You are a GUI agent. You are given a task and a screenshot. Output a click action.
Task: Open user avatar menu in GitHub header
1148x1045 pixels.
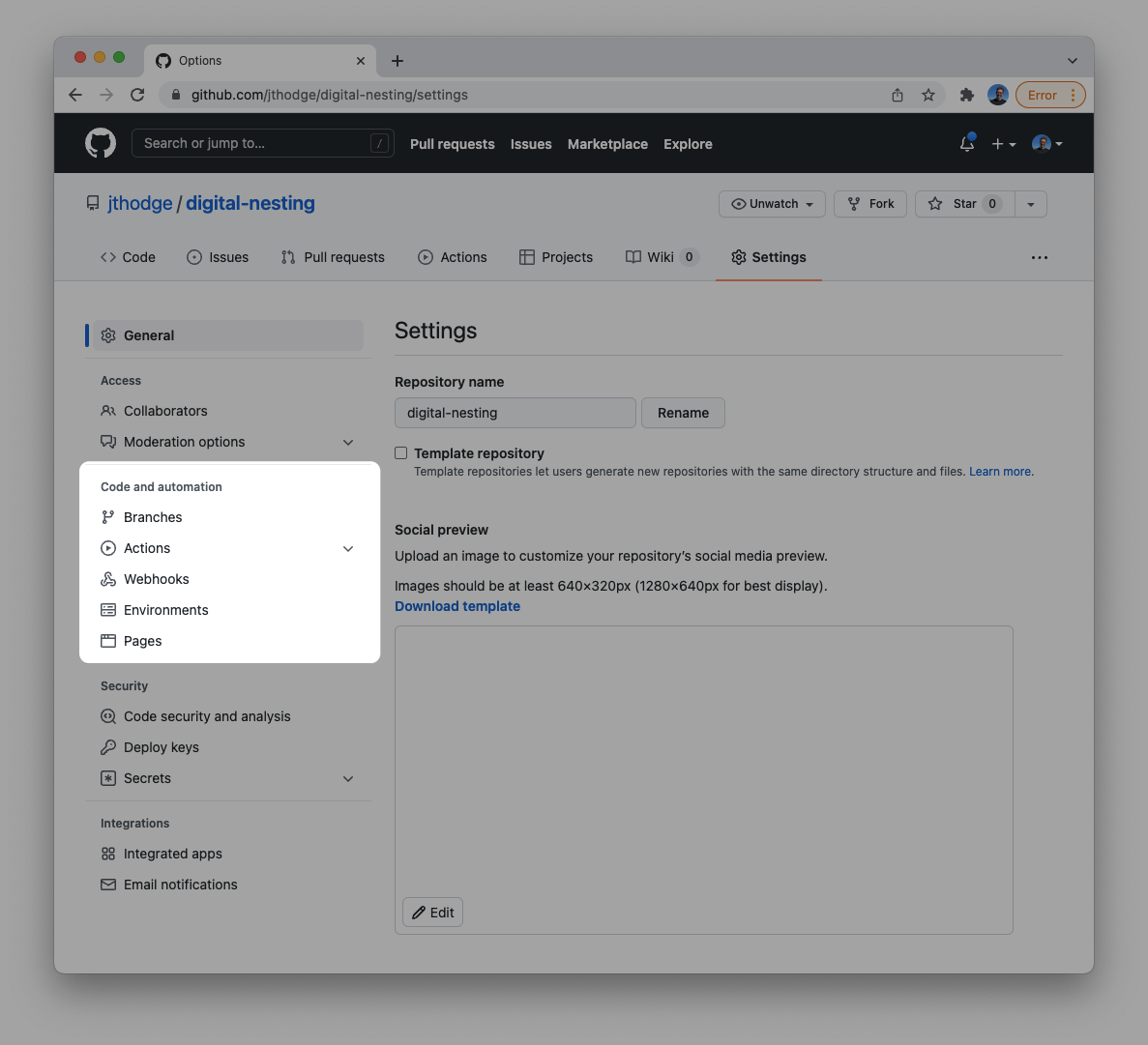coord(1047,143)
